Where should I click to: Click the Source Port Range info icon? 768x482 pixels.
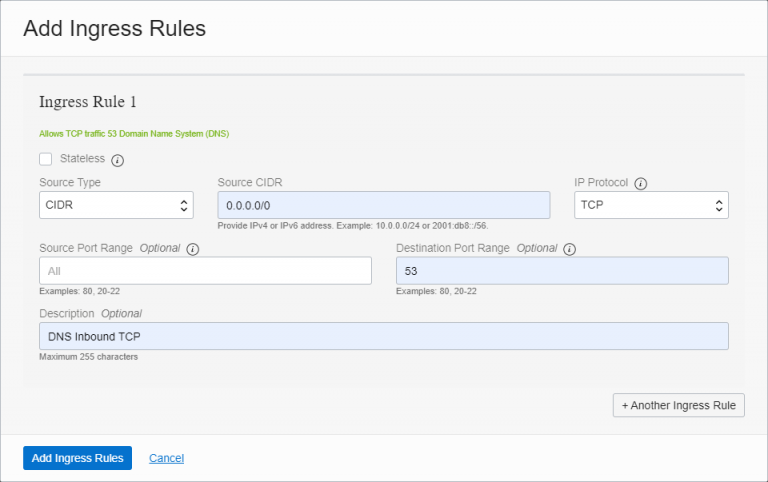point(193,249)
